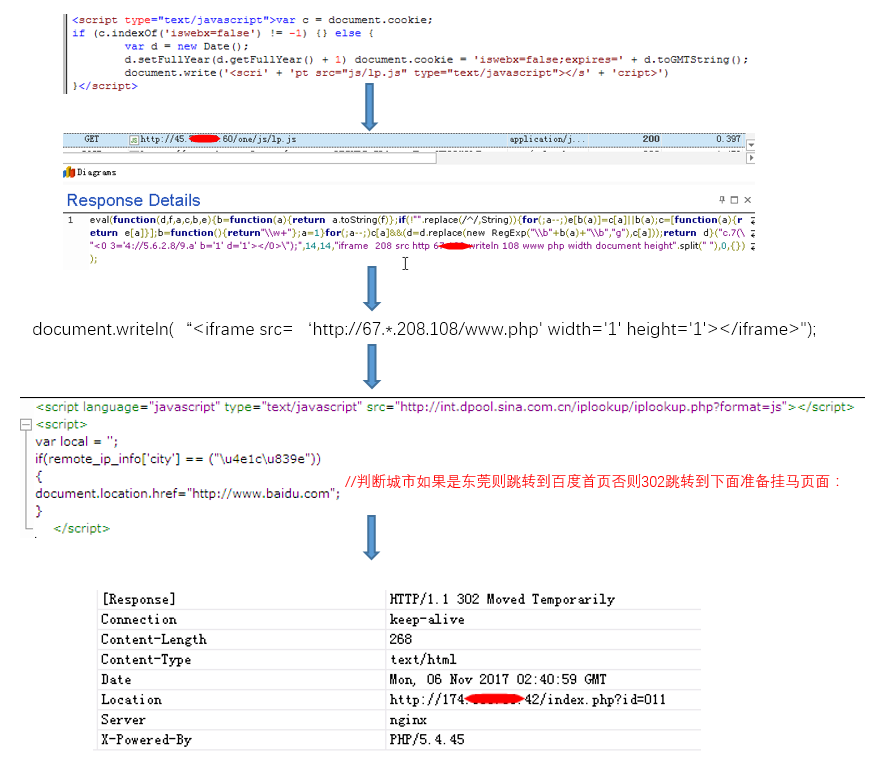Close the Response Details panel
The height and width of the screenshot is (762, 870).
pos(747,200)
